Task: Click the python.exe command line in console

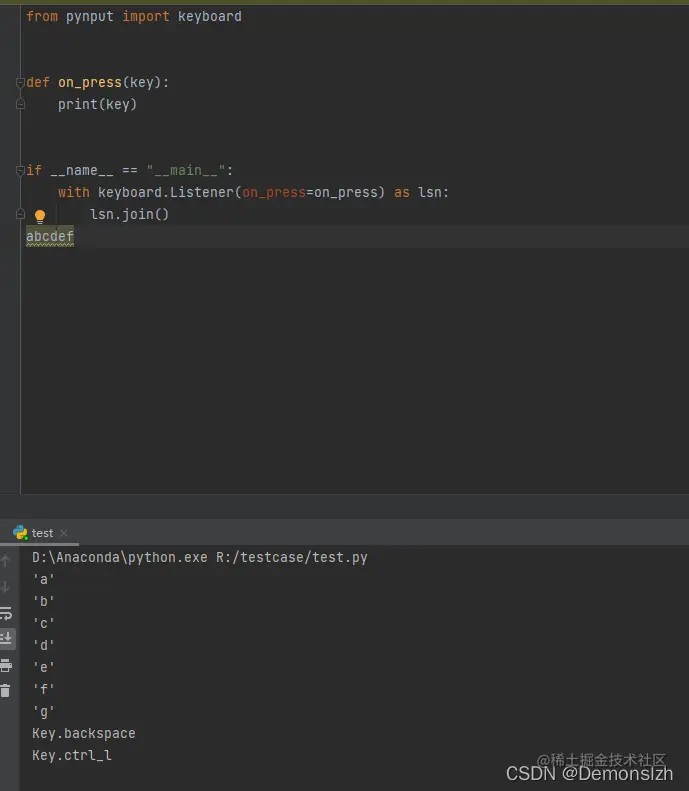Action: point(200,557)
